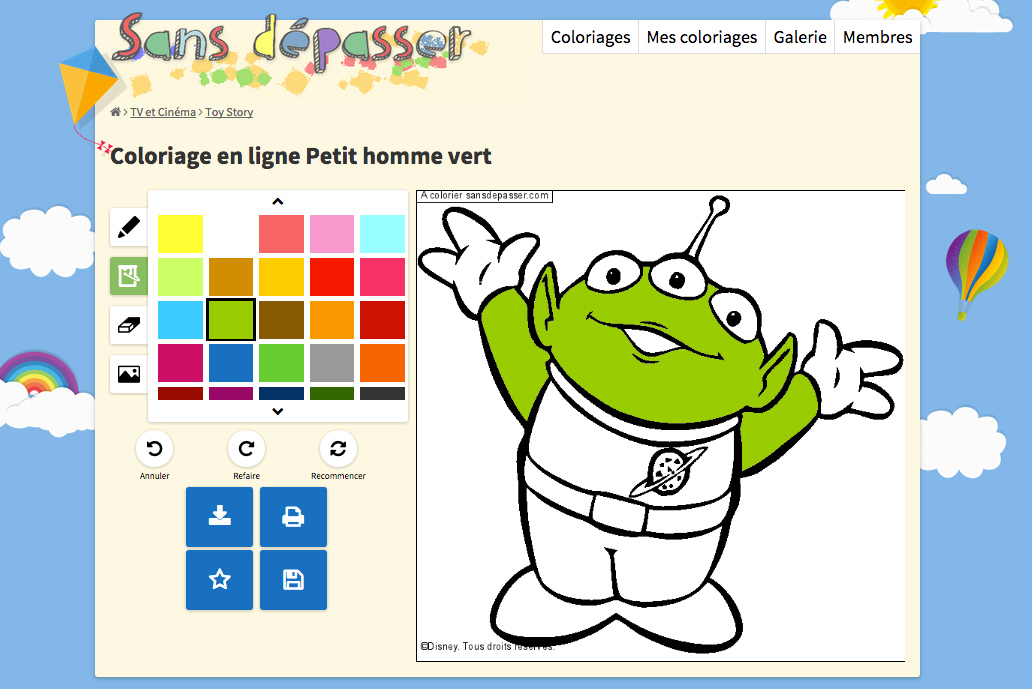Pick the magenta swatch
This screenshot has width=1032, height=689.
pos(180,363)
